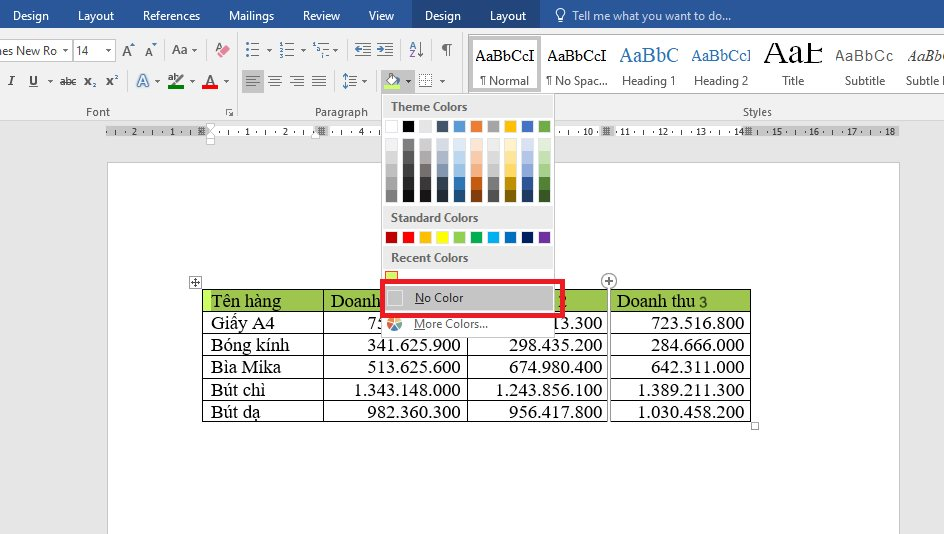Toggle underline formatting

(x=33, y=81)
